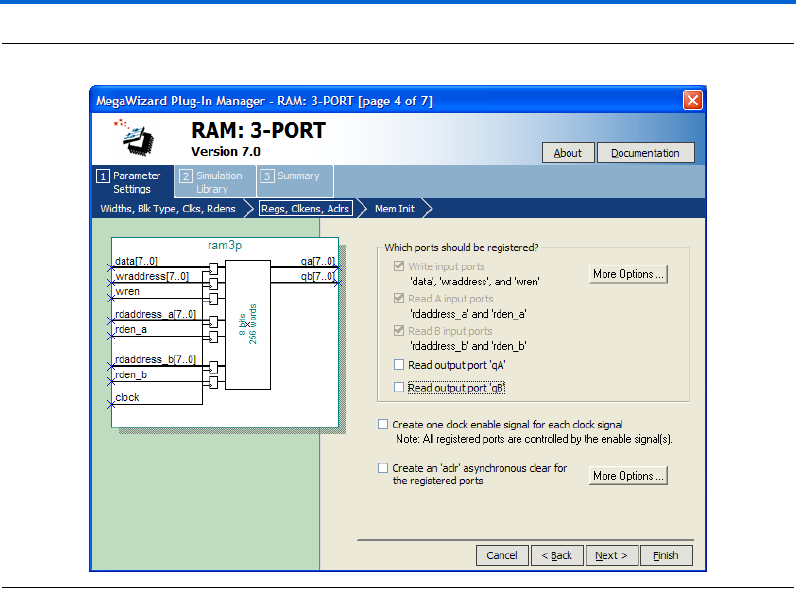The width and height of the screenshot is (796, 589).
Task: Proceed with the Next button
Action: coord(612,555)
